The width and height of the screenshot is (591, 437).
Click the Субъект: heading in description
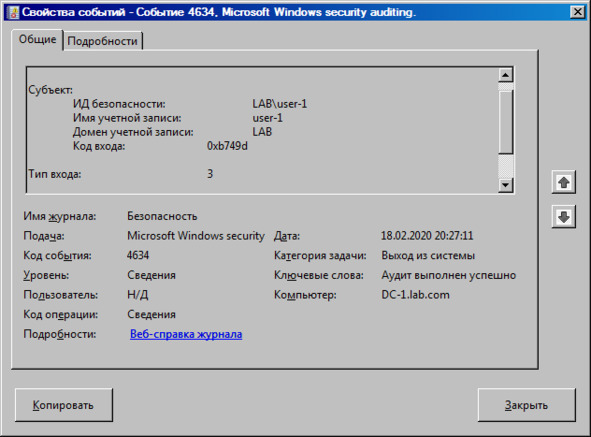(x=51, y=90)
